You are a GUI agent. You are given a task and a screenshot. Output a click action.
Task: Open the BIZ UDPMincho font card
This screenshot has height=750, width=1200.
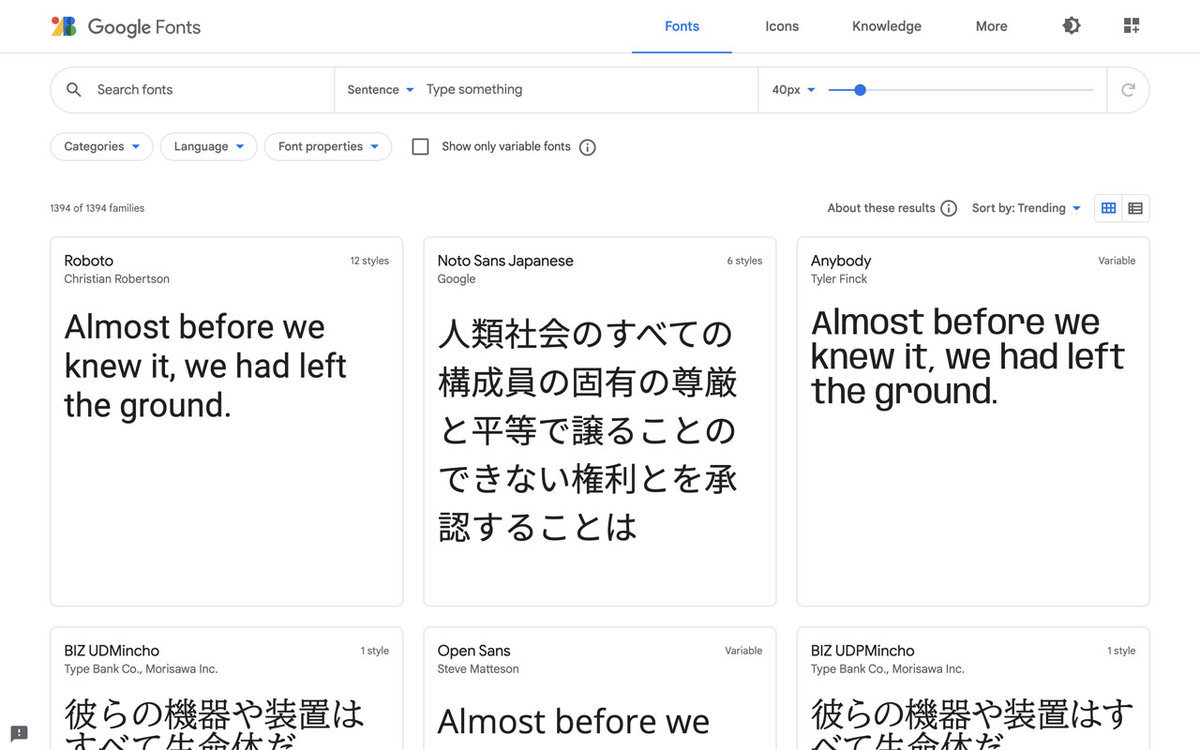[x=973, y=689]
